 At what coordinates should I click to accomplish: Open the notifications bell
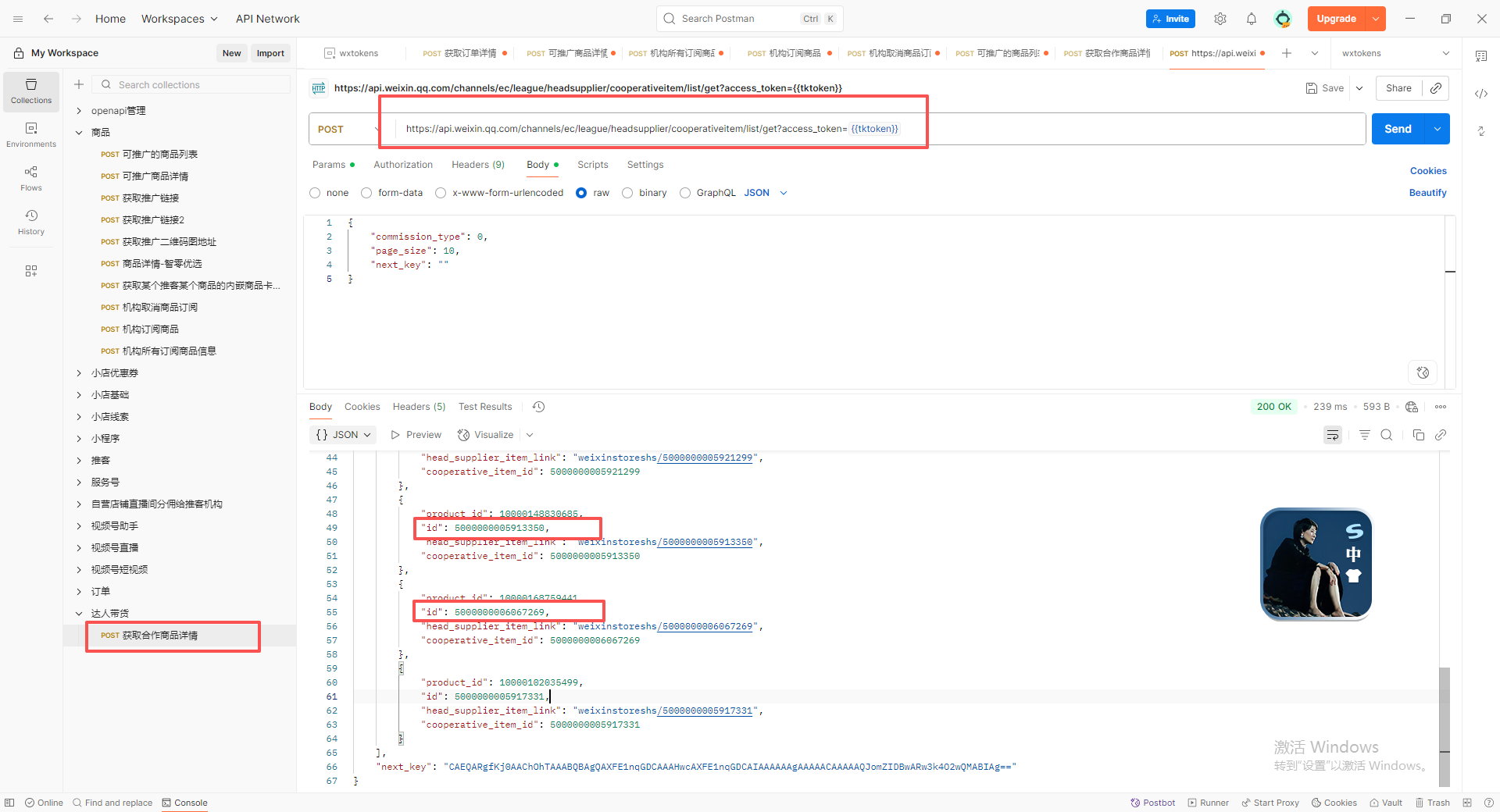click(1252, 19)
